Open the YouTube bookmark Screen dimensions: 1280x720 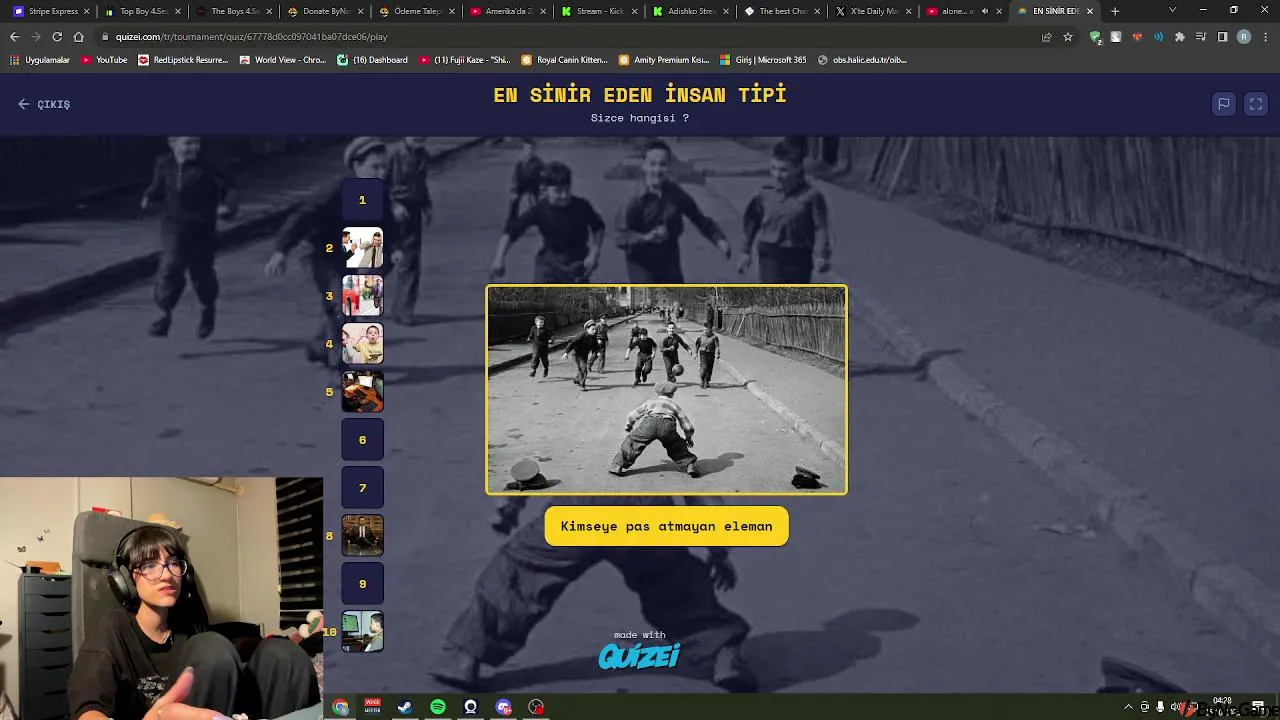pyautogui.click(x=104, y=60)
